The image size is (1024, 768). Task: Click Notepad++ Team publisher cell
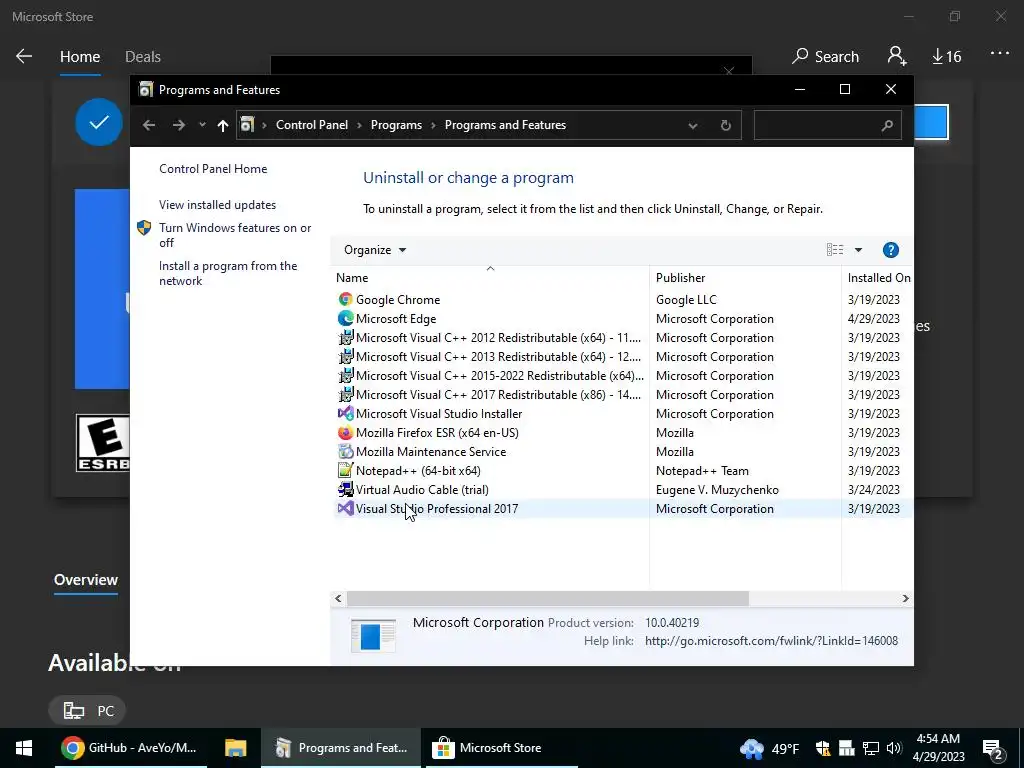(702, 471)
